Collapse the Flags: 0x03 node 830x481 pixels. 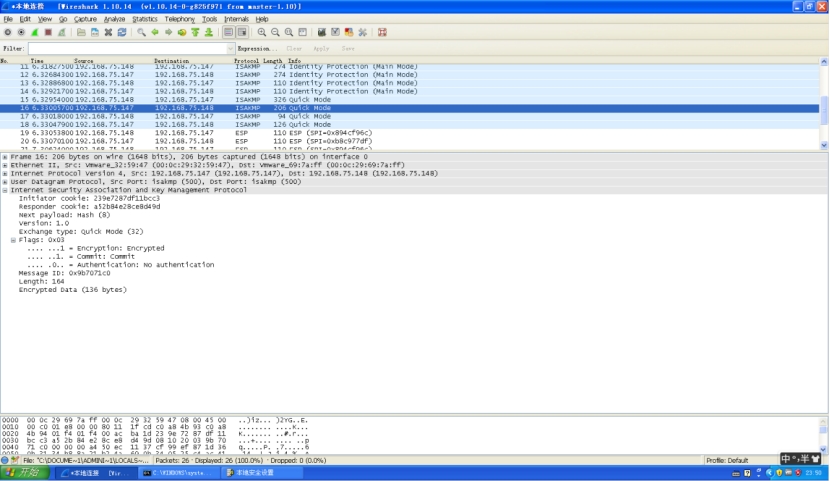tap(14, 240)
